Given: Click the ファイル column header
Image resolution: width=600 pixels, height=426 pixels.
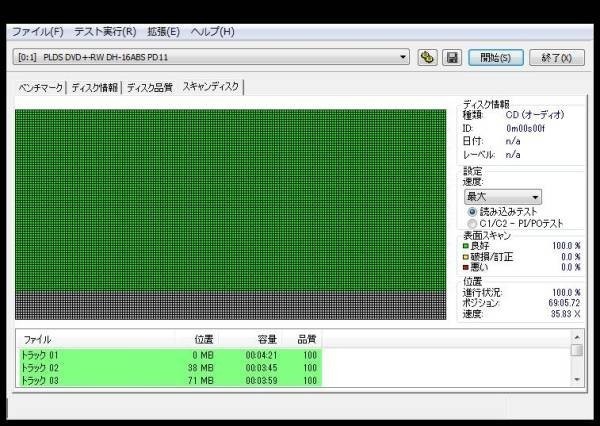Looking at the screenshot, I should 96,339.
